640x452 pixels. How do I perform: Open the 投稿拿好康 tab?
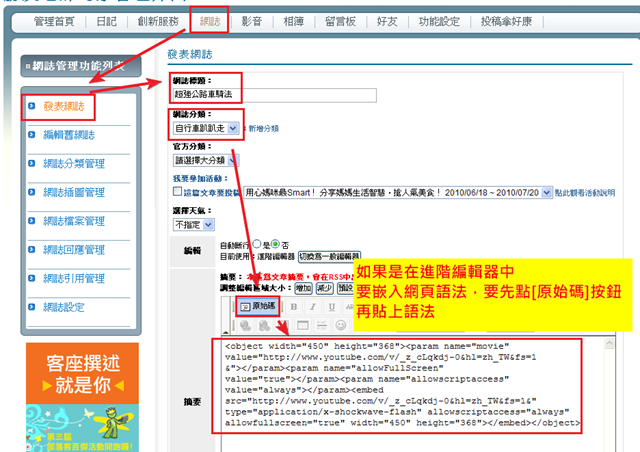click(506, 22)
